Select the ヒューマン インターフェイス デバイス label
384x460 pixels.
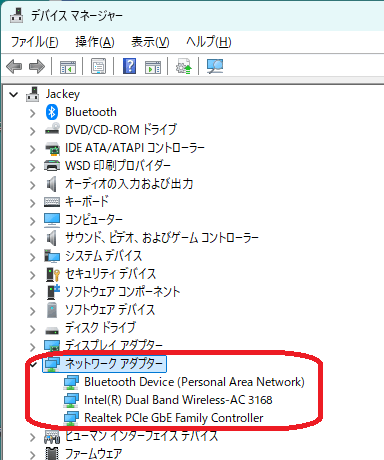(x=141, y=436)
